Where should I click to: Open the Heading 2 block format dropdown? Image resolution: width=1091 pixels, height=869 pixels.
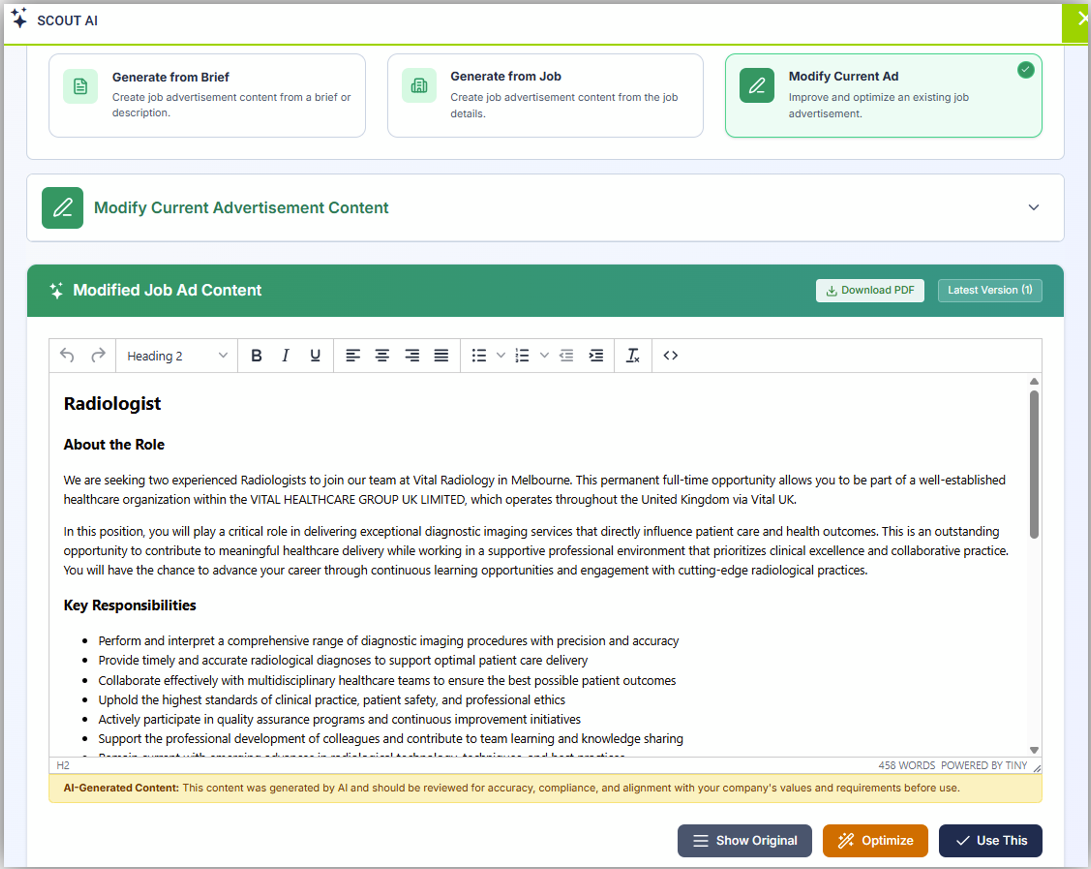tap(177, 356)
